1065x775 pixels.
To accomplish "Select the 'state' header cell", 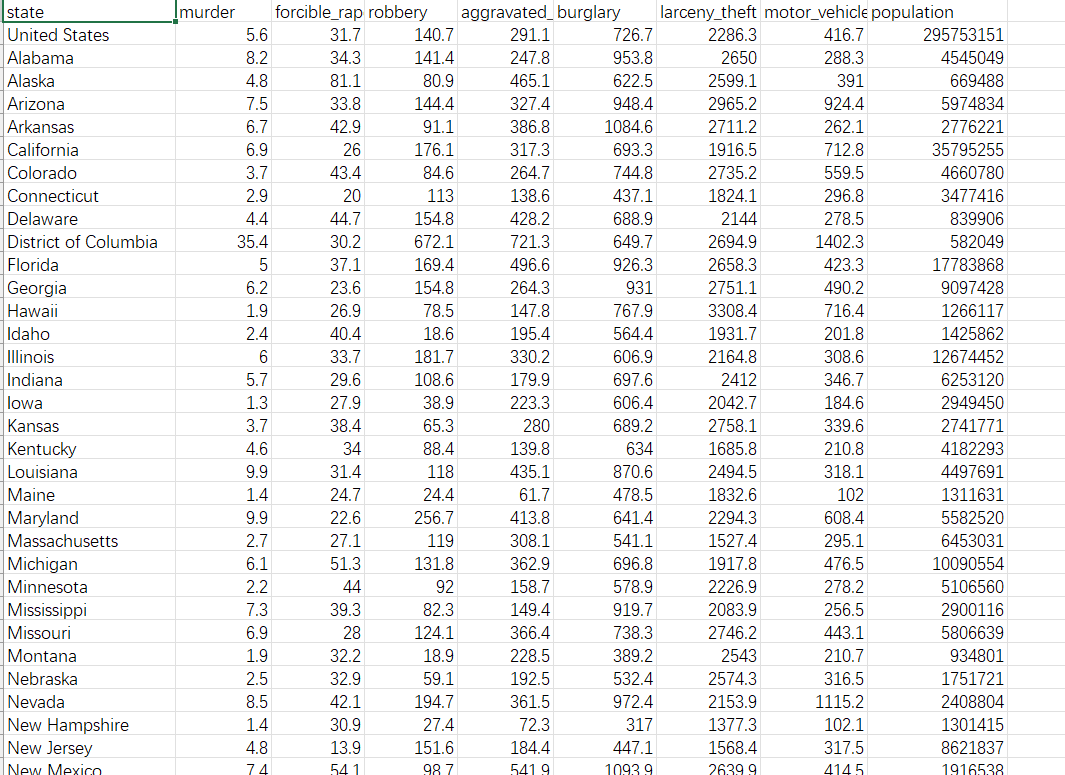I will coord(88,12).
